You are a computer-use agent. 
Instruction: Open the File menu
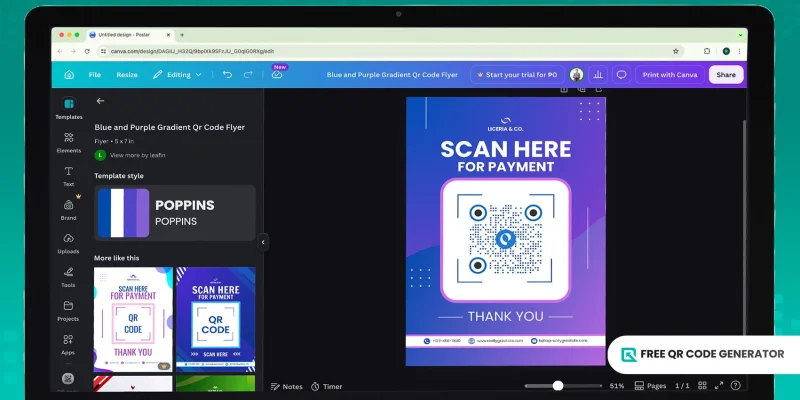pos(95,74)
